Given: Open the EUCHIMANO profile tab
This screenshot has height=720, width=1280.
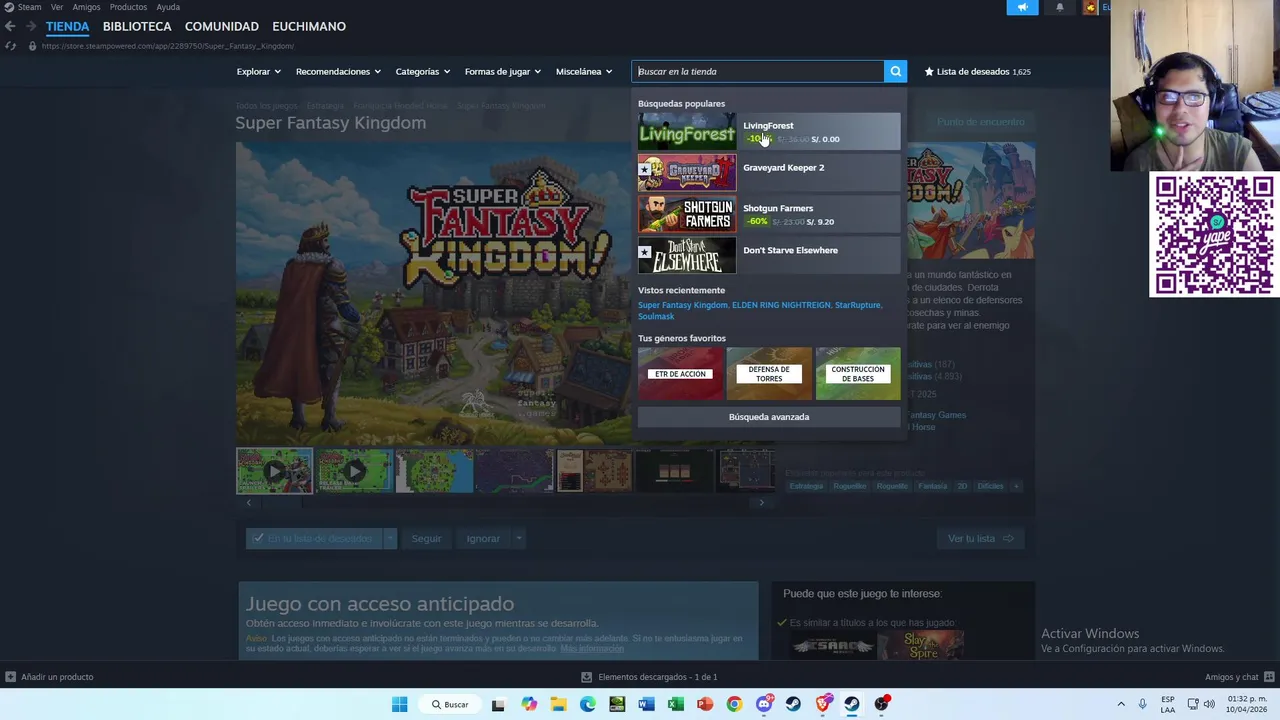Looking at the screenshot, I should pyautogui.click(x=309, y=26).
